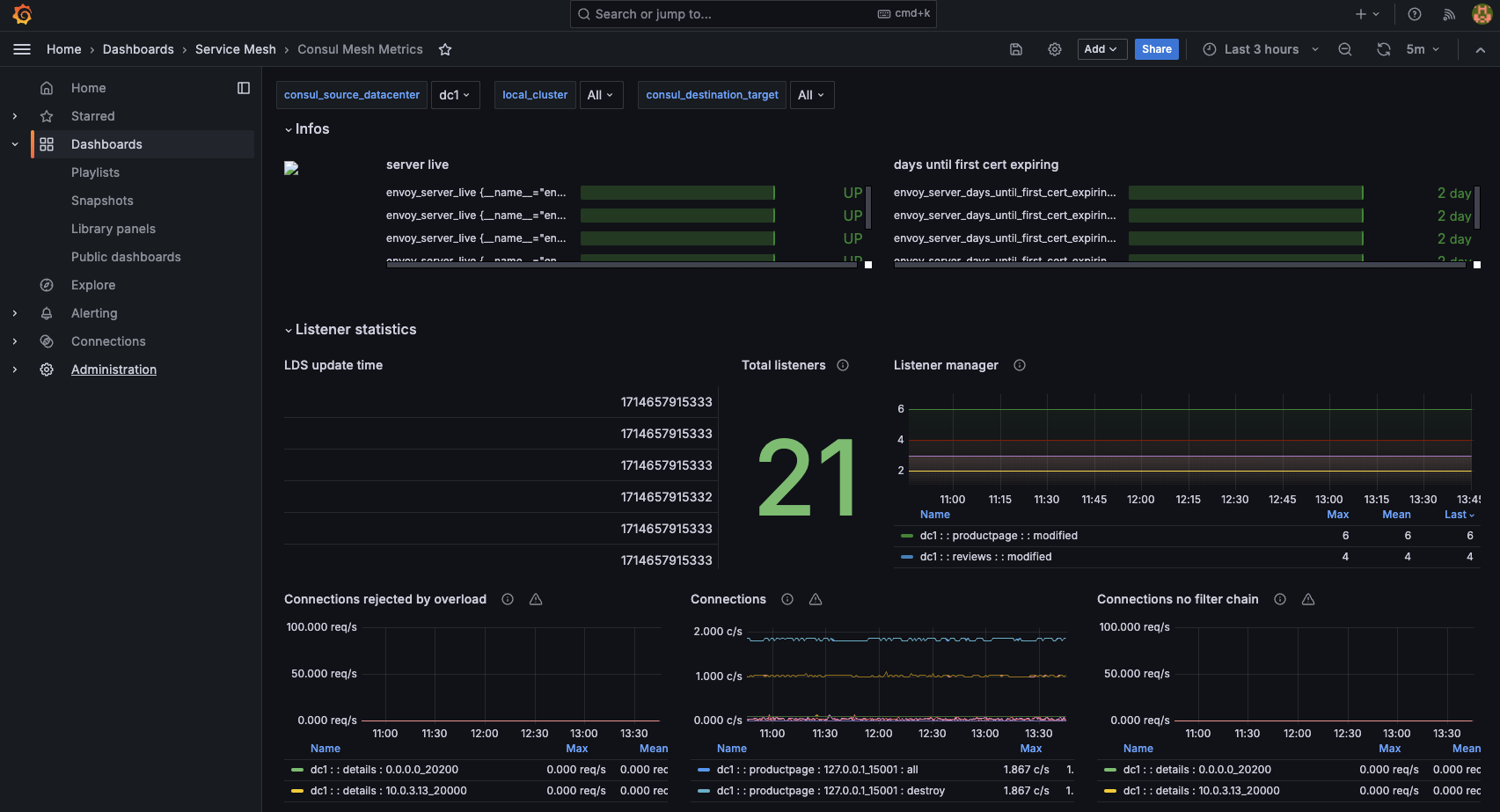Viewport: 1500px width, 812px height.
Task: Open dashboard settings gear icon
Action: tap(1055, 49)
